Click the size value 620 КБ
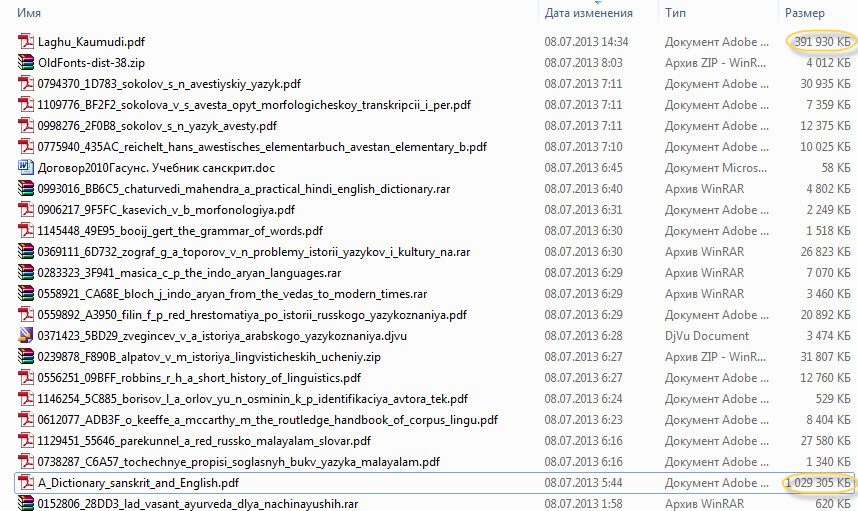 (x=833, y=503)
